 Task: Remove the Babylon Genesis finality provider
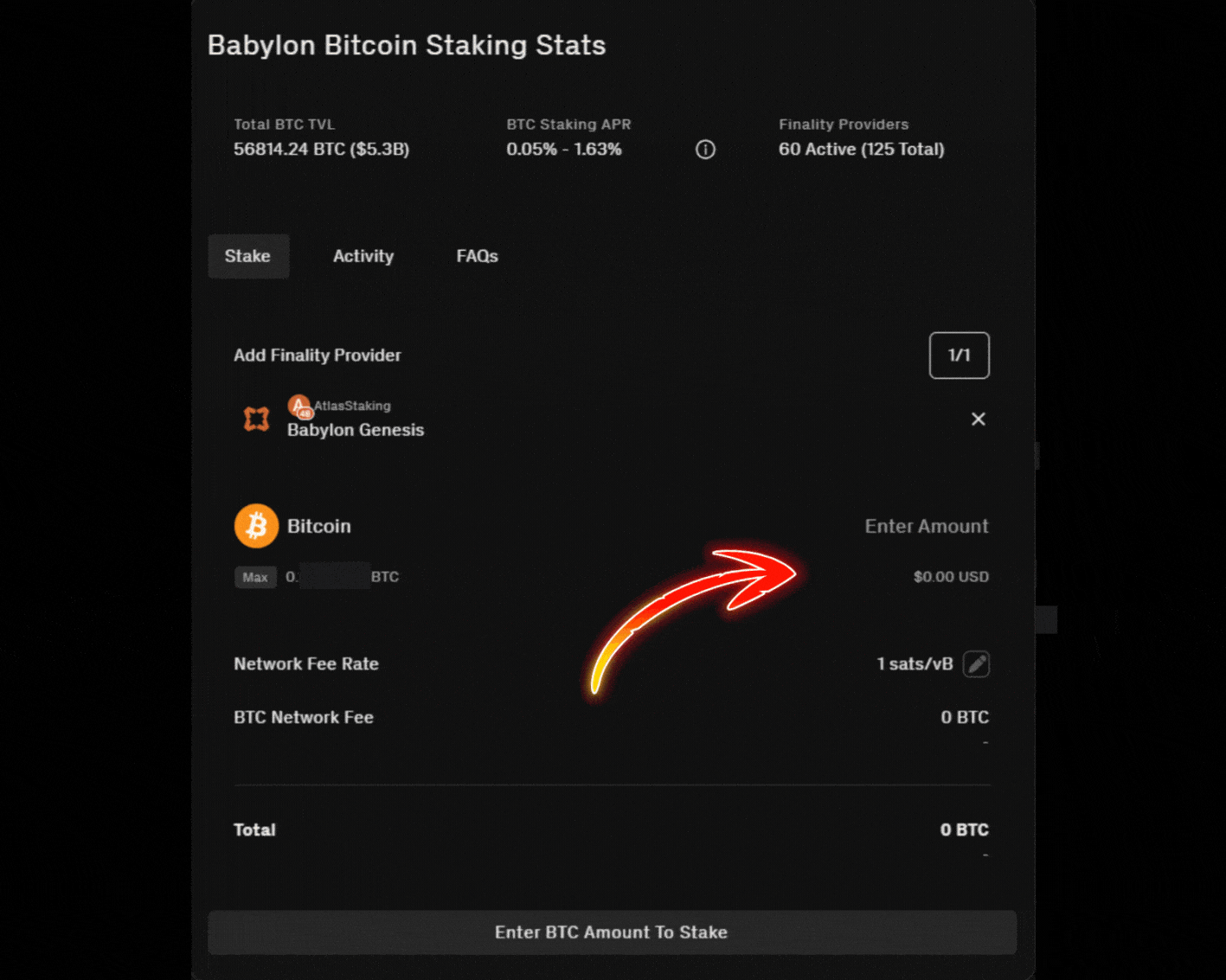[x=978, y=419]
